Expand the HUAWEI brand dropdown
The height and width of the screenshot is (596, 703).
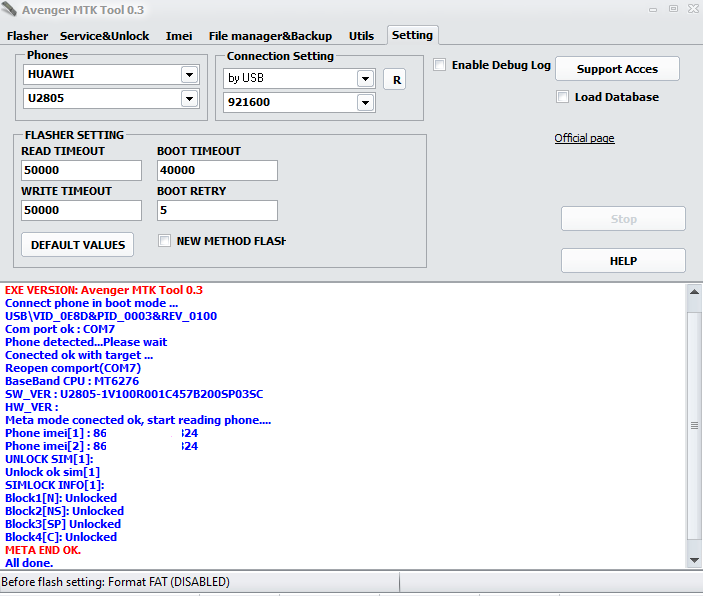tap(190, 74)
